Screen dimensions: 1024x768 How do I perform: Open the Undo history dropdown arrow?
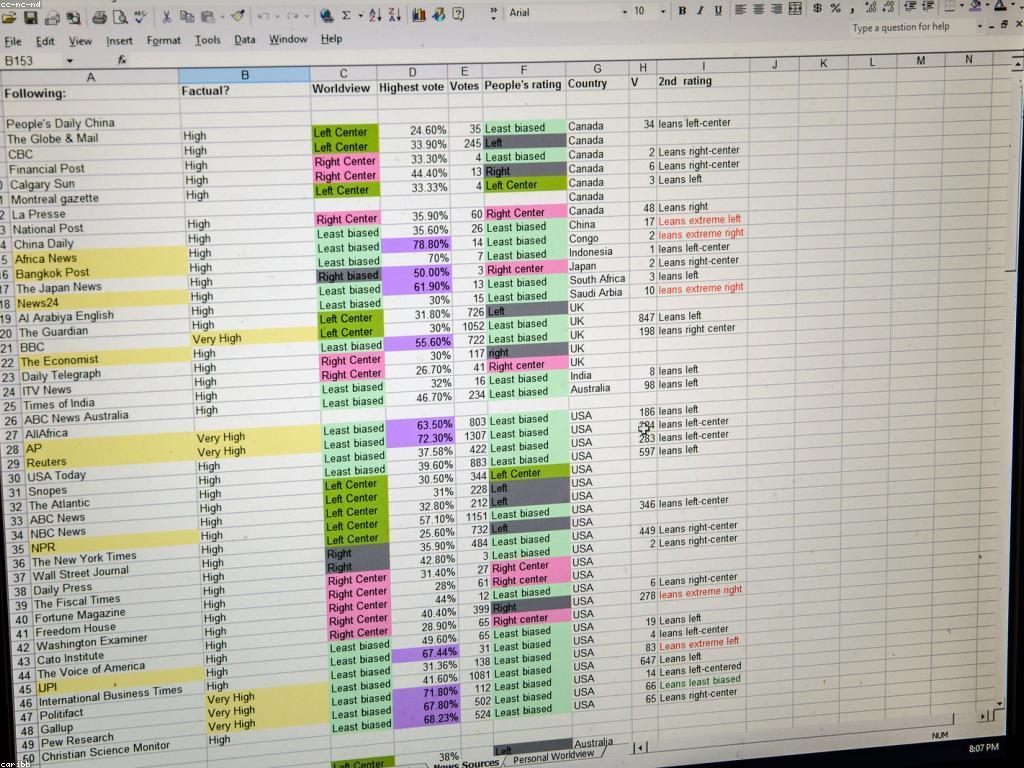point(277,16)
